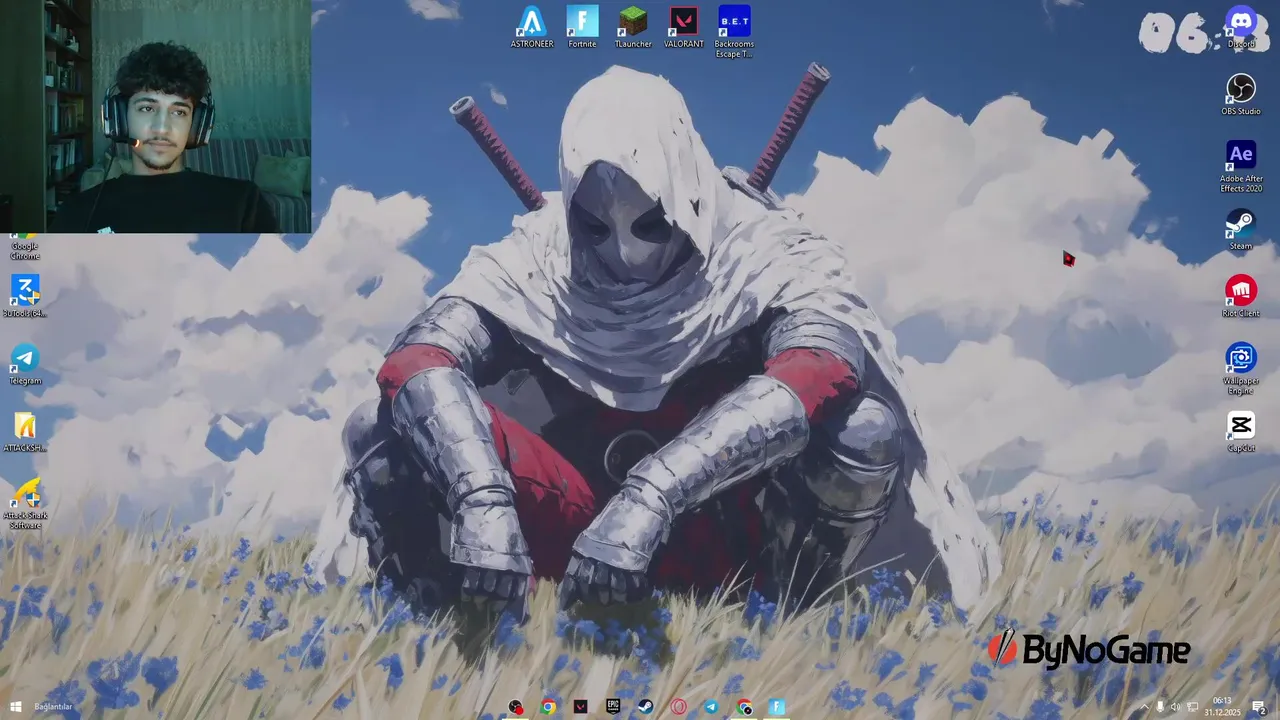Select the CapCut desktop icon
The image size is (1280, 720).
(1241, 431)
